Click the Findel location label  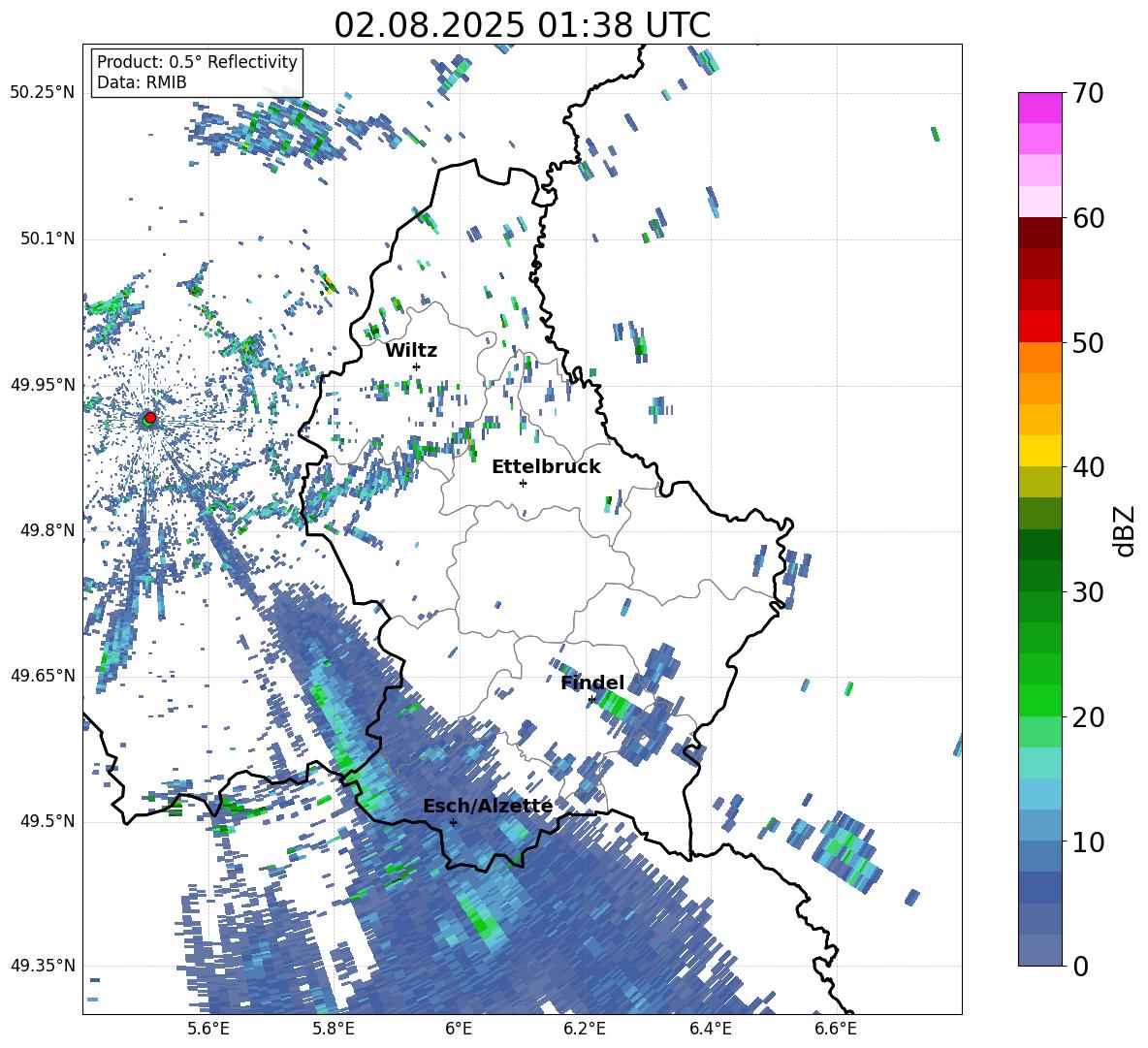coord(592,683)
